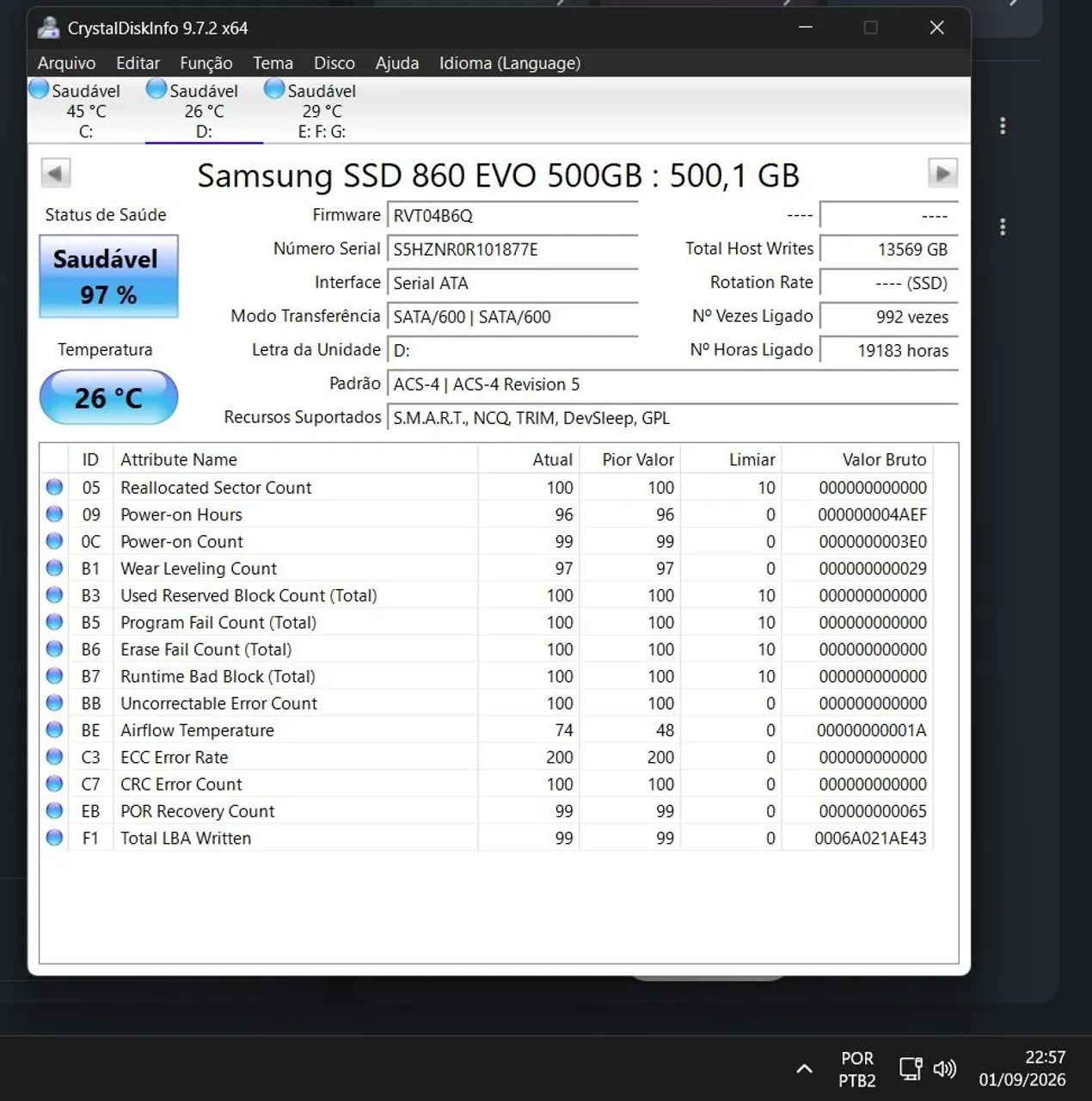Screen dimensions: 1092x1101
Task: Click status icon of Program Fail Count row
Action: pos(54,622)
